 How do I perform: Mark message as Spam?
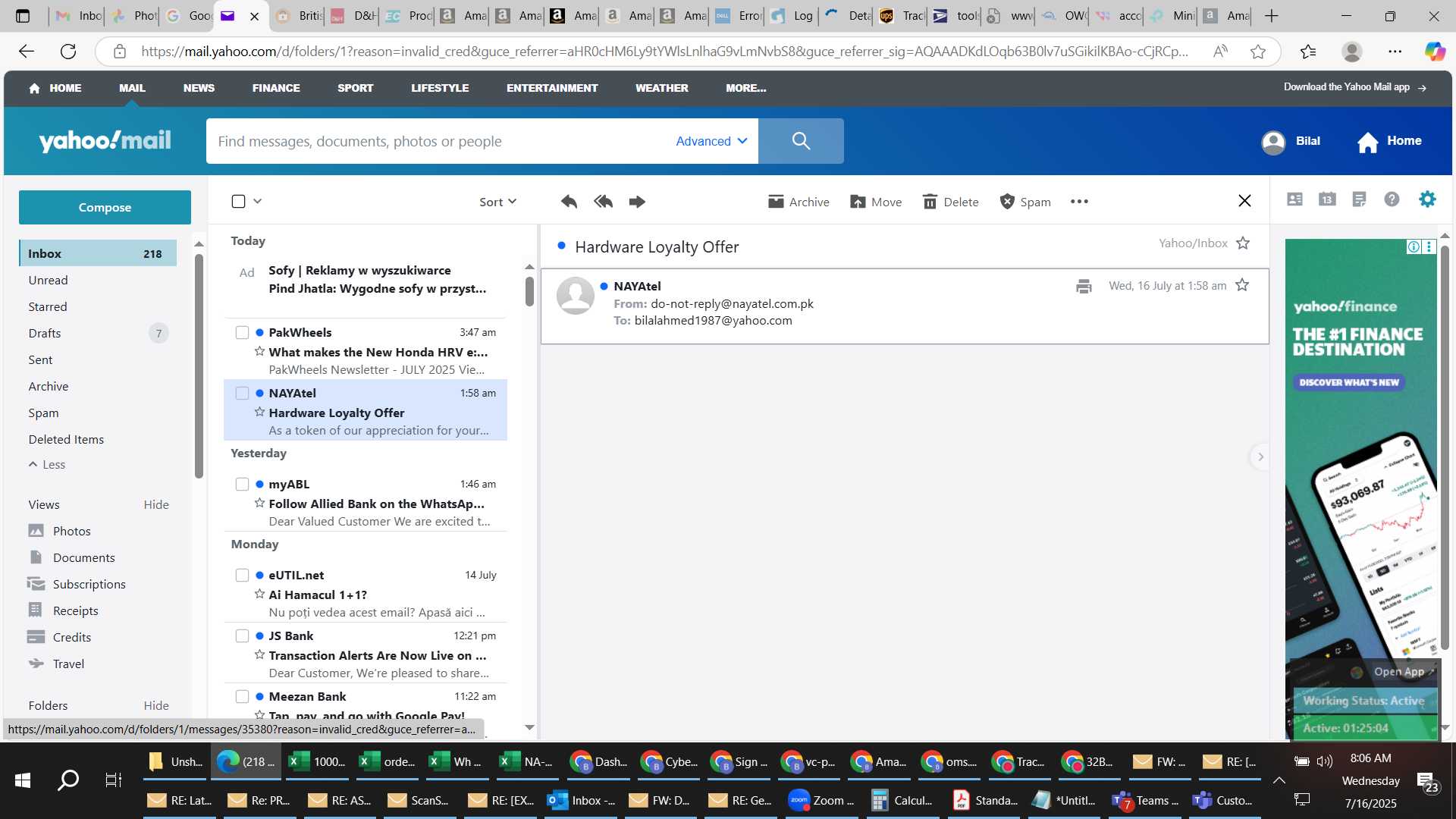[1025, 202]
